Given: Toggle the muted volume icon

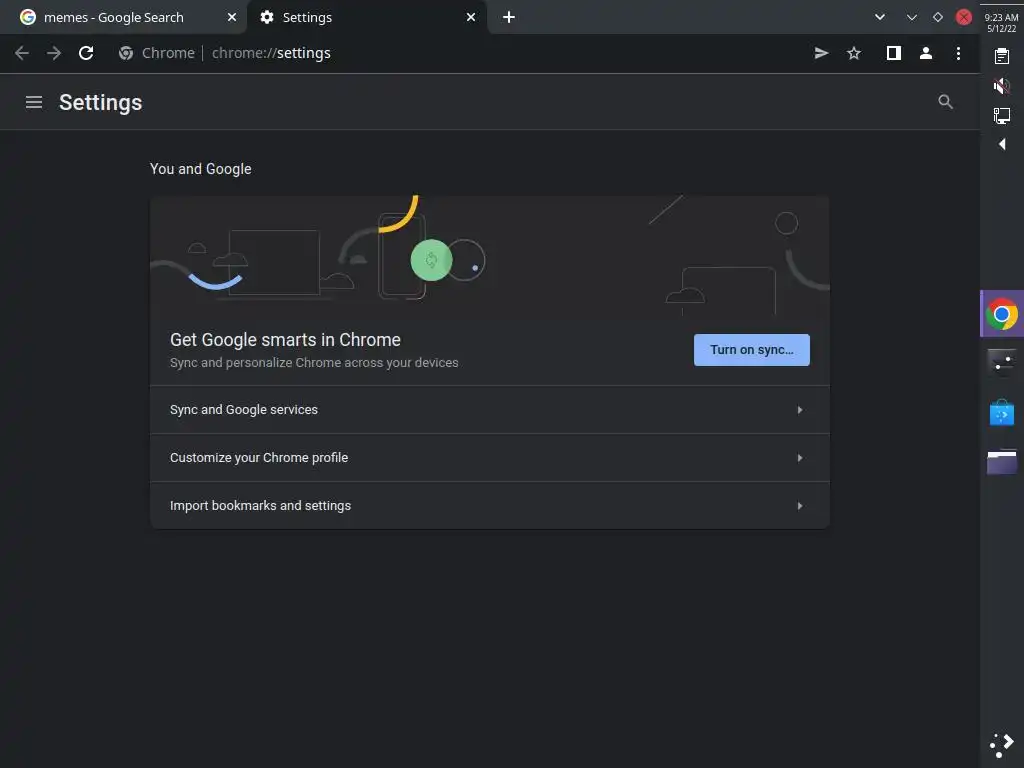Looking at the screenshot, I should (x=1002, y=86).
